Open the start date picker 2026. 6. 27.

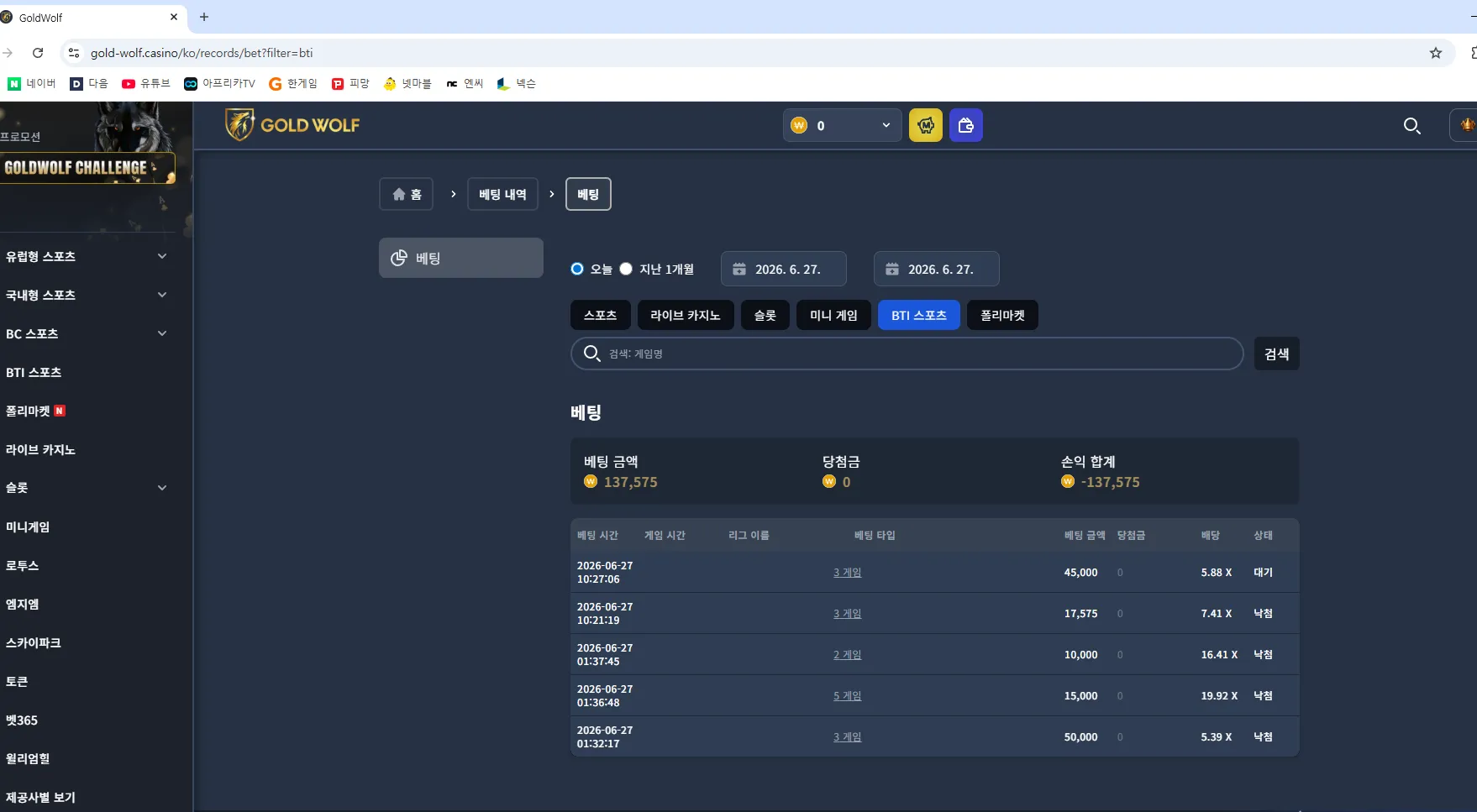point(784,269)
